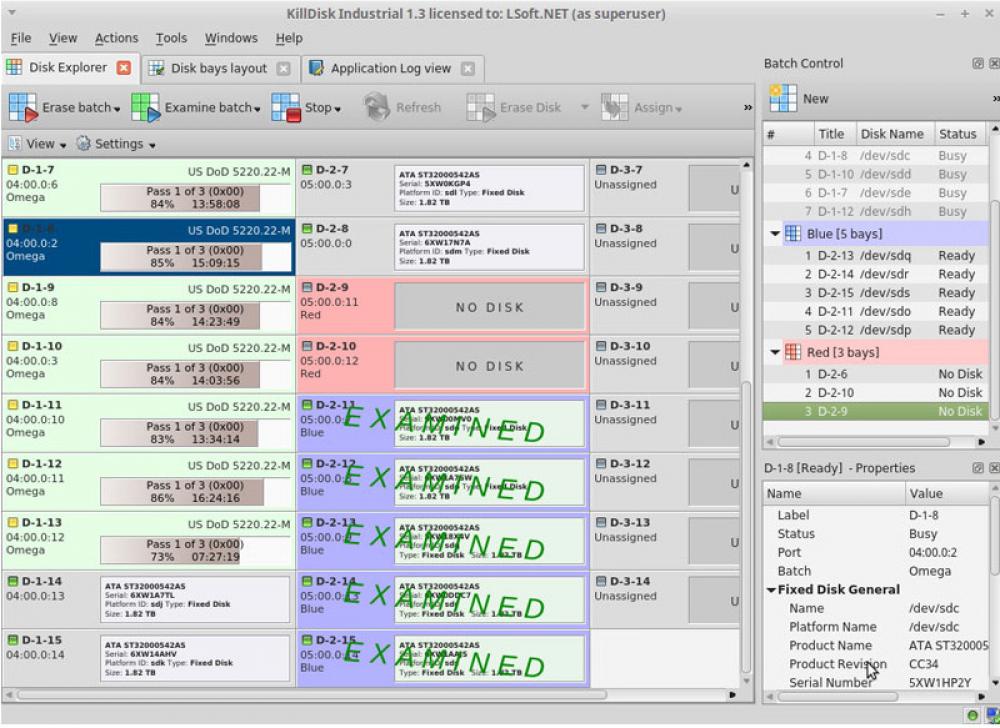Create a new batch via the New icon

(x=782, y=98)
